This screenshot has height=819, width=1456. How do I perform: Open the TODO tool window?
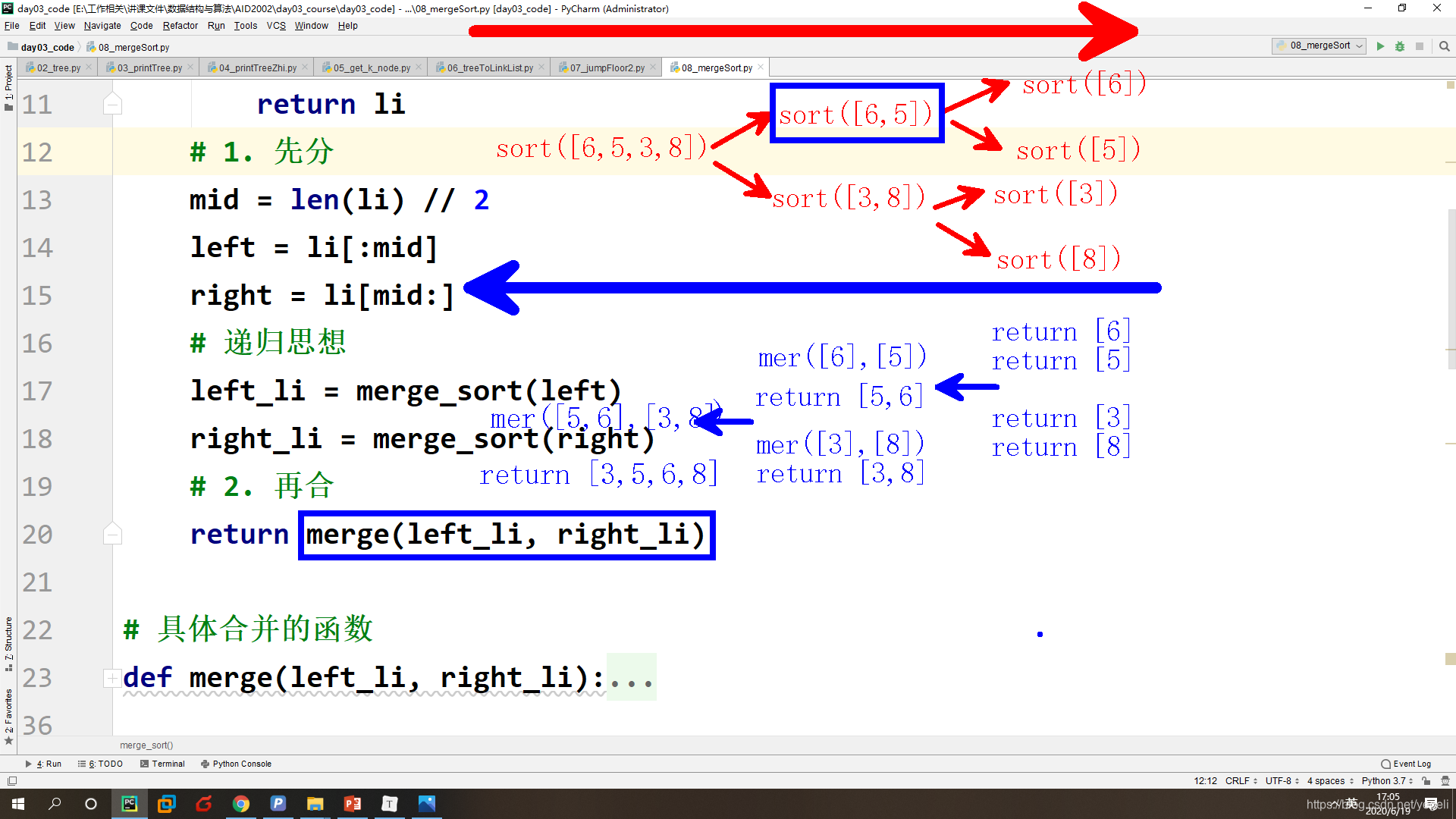[x=100, y=764]
